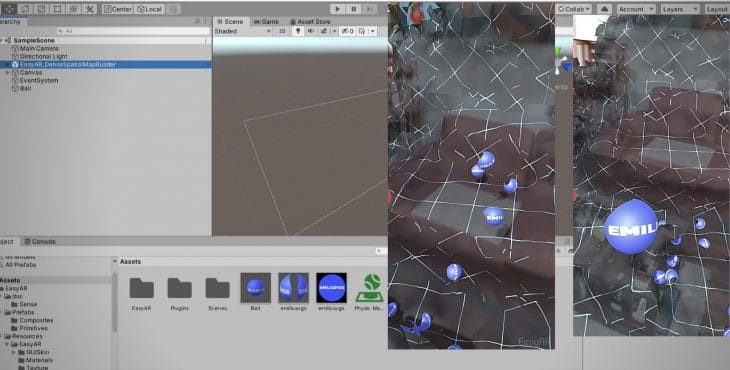Open the cloud services icon
Screen dimensions: 730x370
[x=604, y=9]
